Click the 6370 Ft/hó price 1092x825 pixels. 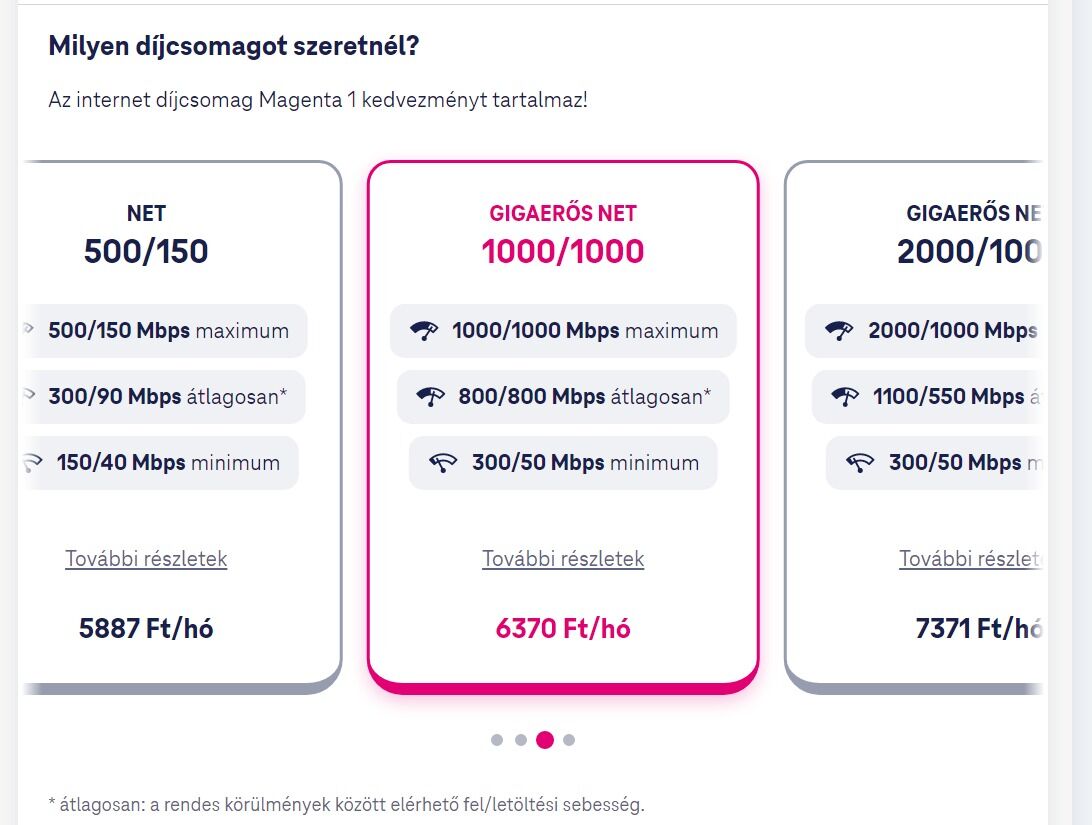563,629
